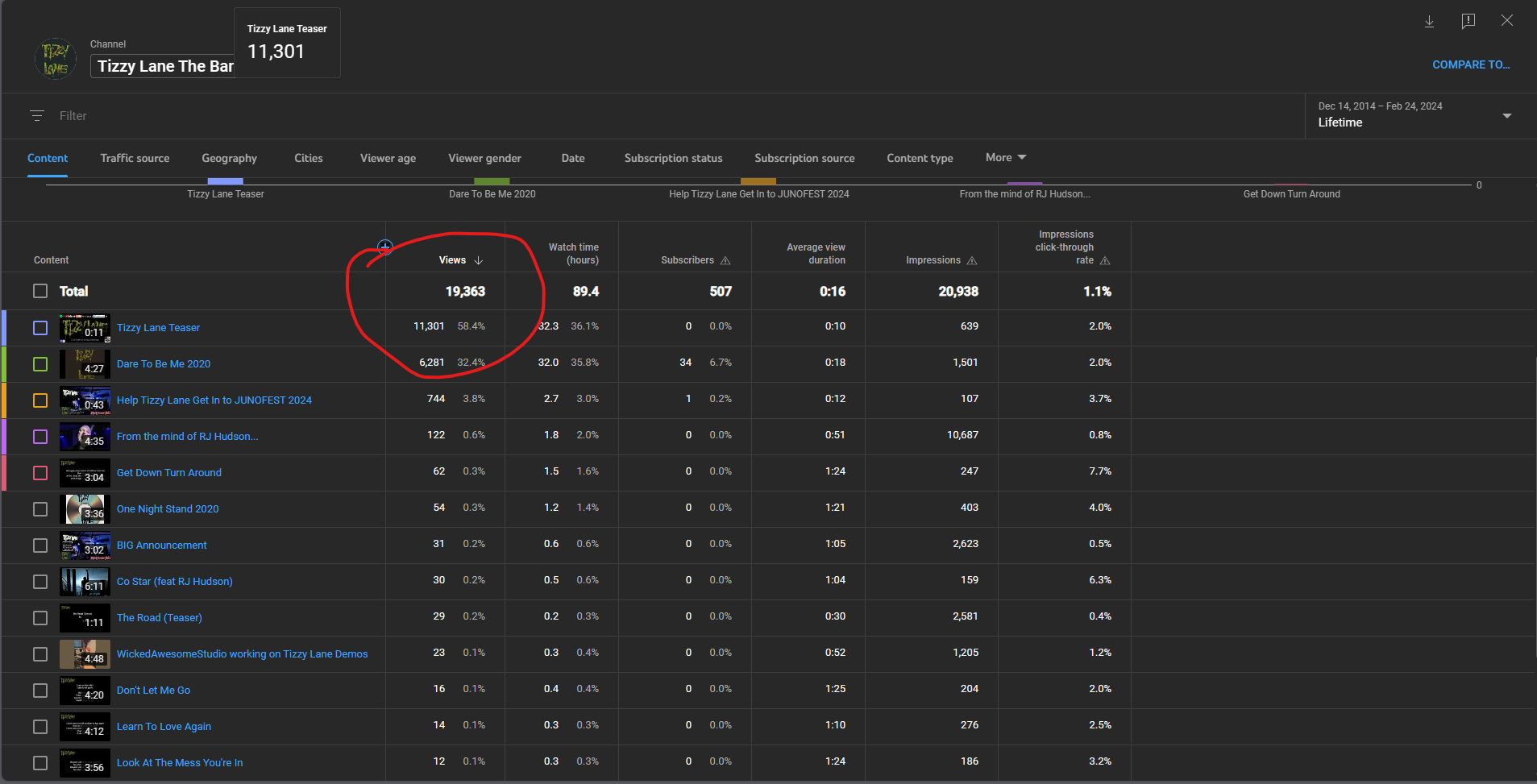The height and width of the screenshot is (784, 1537).
Task: Click warning triangle beside Impressions header
Action: point(972,261)
